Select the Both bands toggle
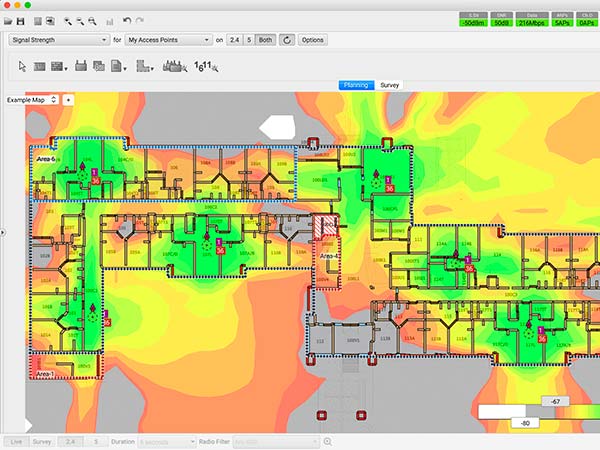 coord(267,40)
